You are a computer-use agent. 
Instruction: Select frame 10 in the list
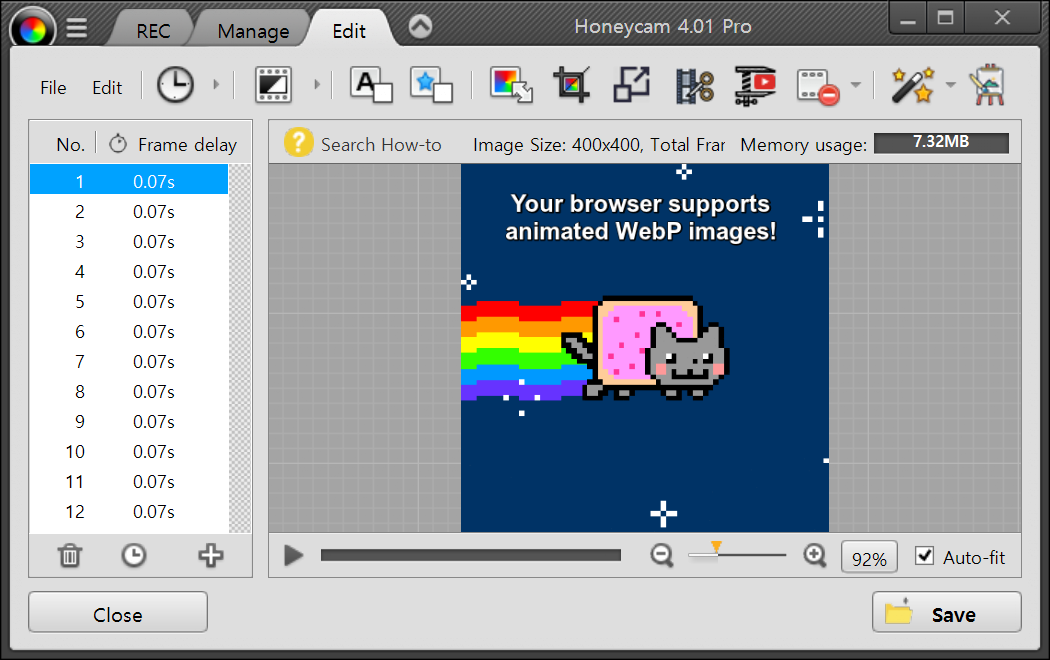129,452
